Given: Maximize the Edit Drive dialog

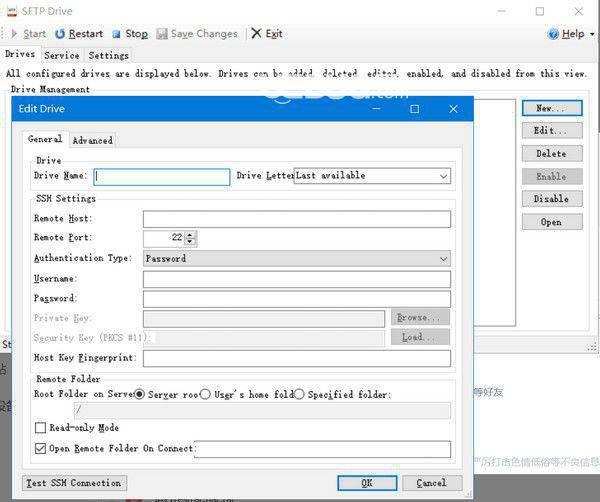Looking at the screenshot, I should click(x=414, y=109).
